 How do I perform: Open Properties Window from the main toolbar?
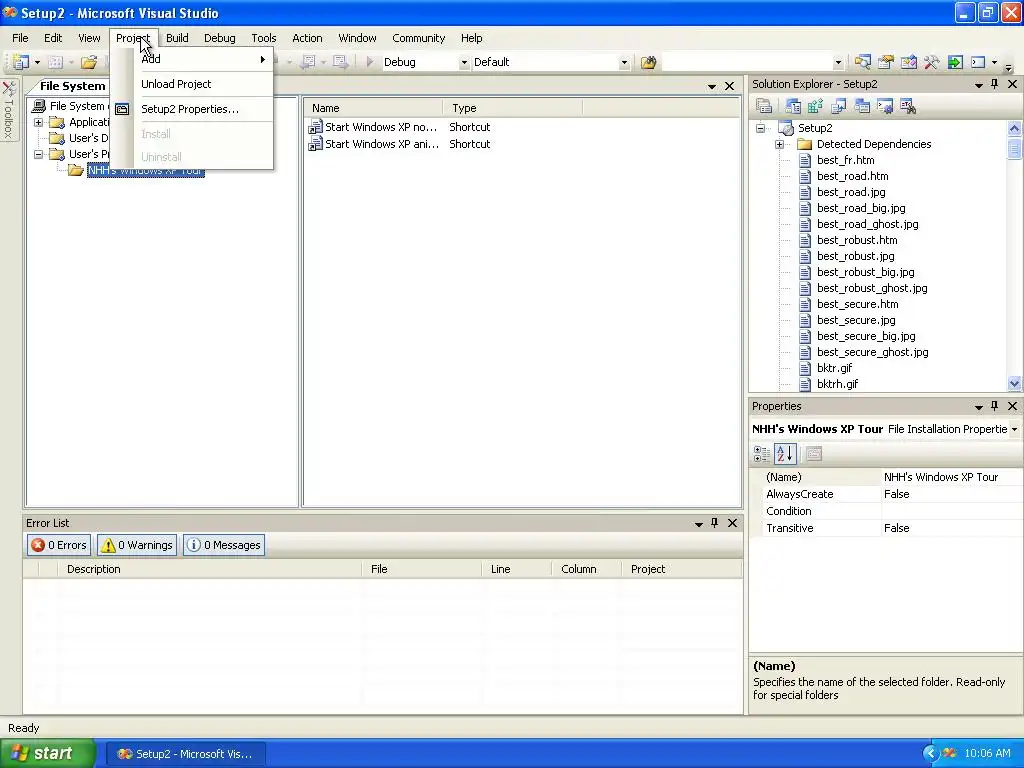point(886,62)
